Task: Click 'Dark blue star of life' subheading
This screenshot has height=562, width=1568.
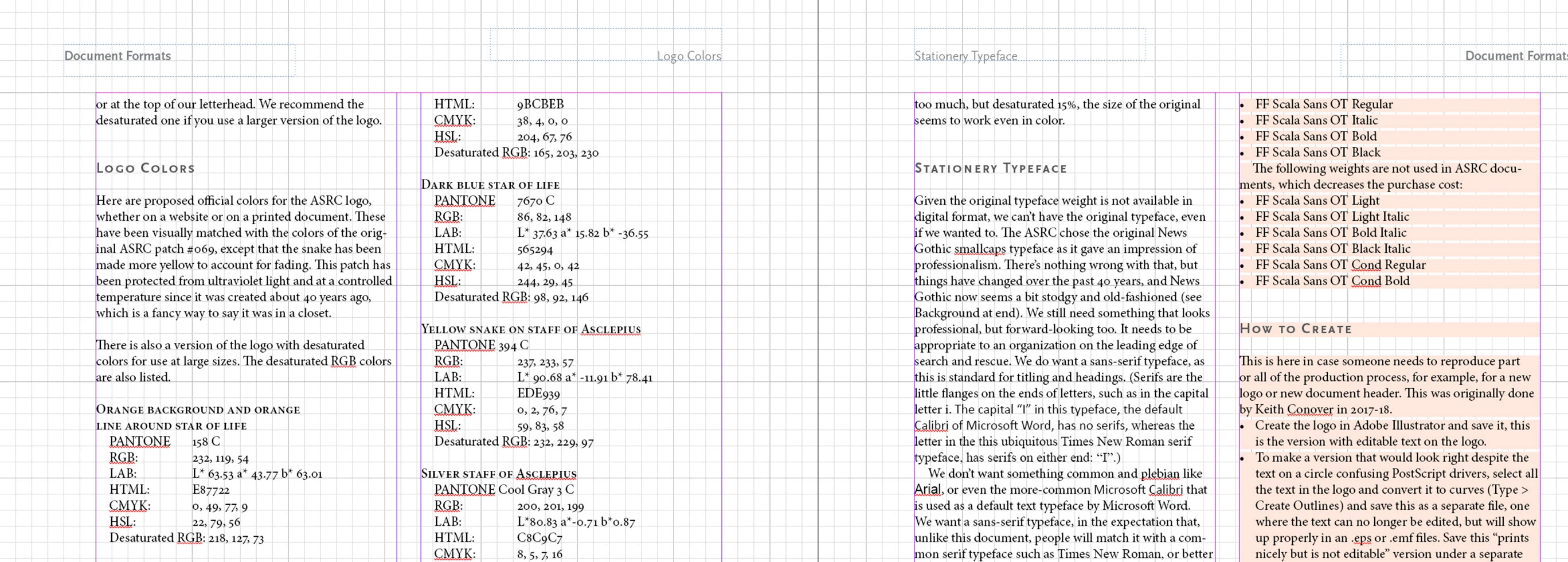Action: [490, 185]
